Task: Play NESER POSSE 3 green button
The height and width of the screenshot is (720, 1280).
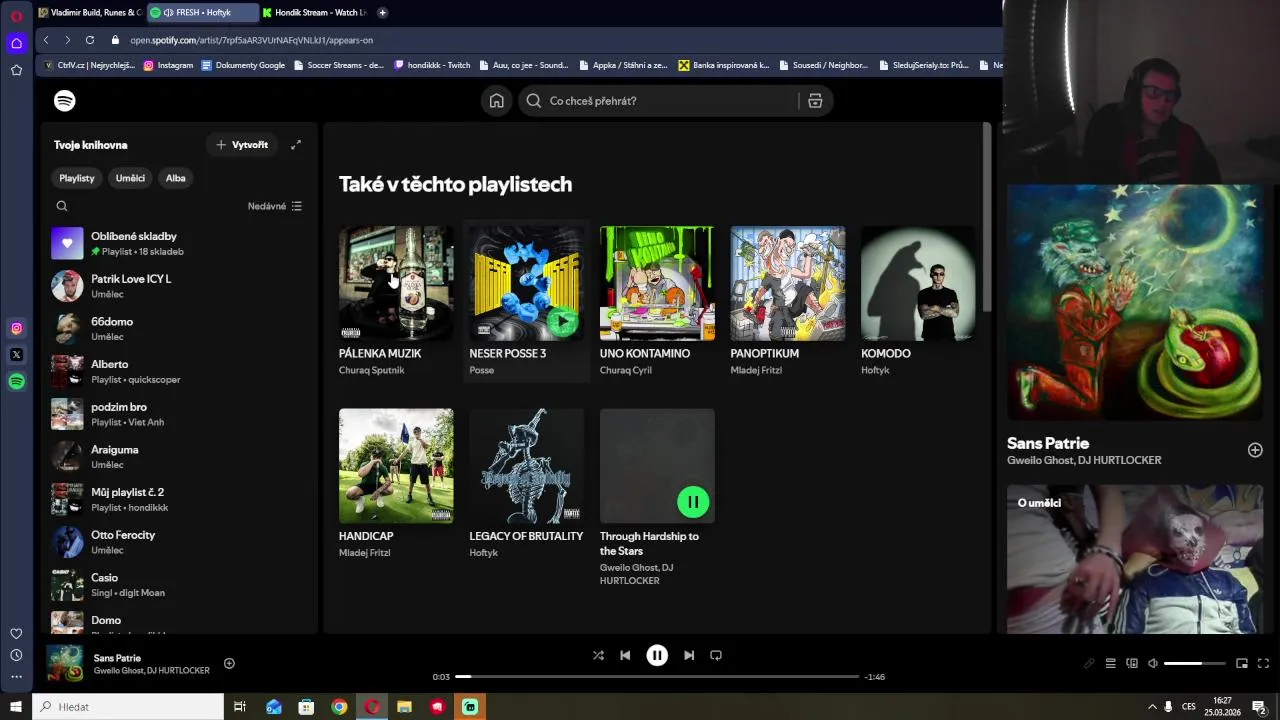Action: 562,320
